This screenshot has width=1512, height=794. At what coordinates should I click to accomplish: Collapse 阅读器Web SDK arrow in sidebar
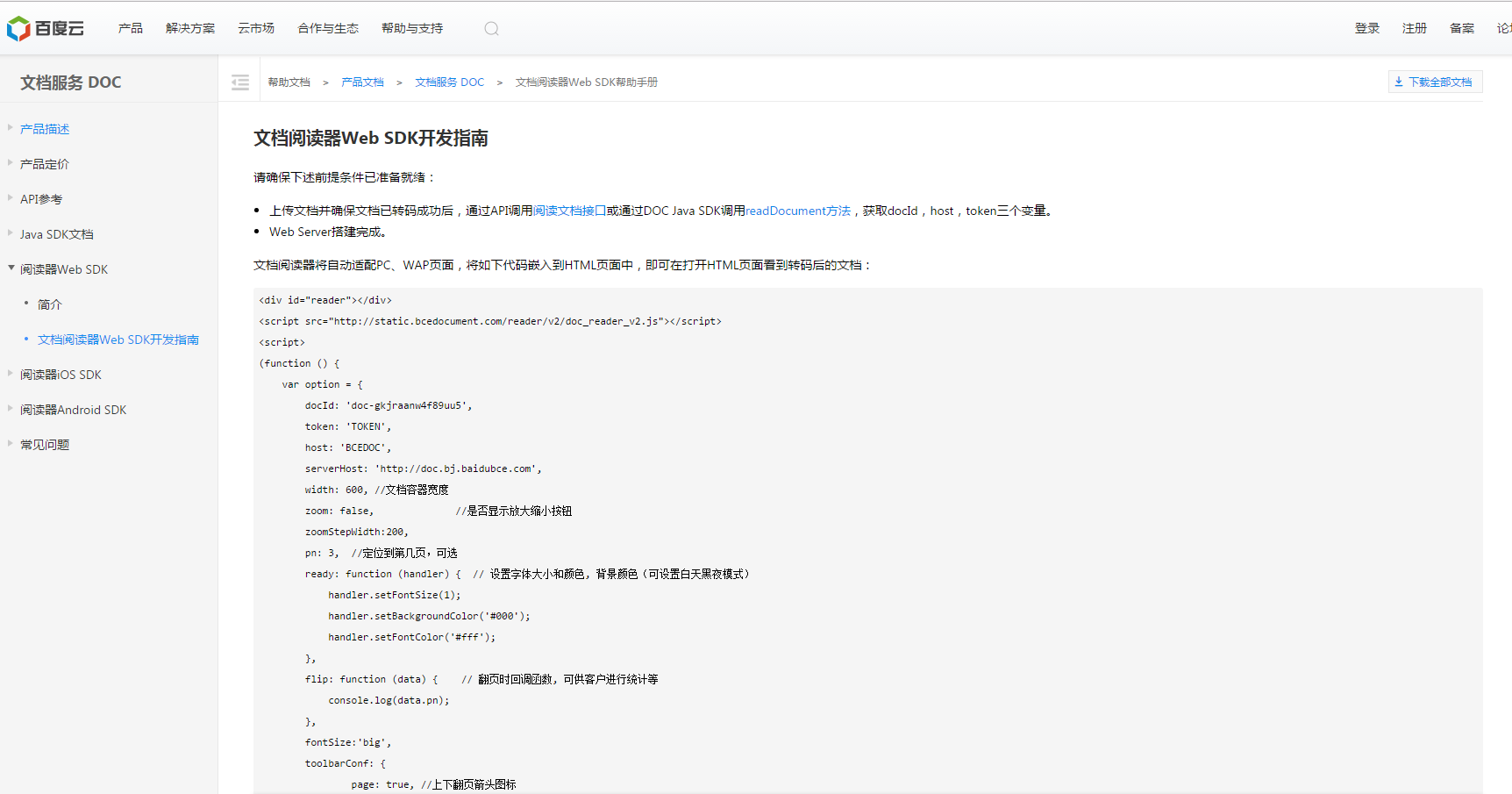[11, 268]
